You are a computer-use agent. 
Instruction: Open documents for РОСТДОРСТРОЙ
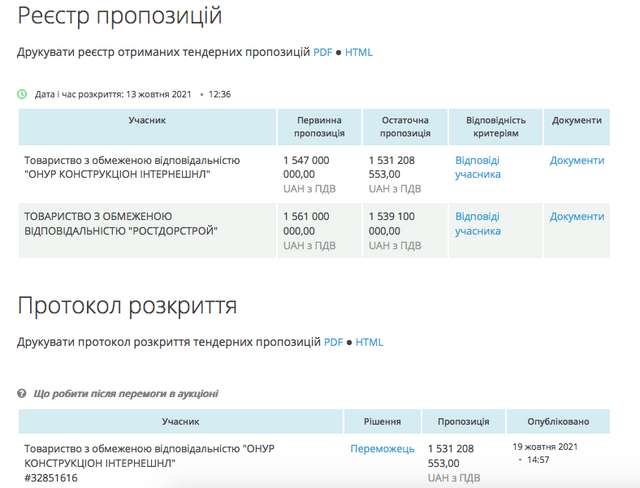tap(577, 216)
